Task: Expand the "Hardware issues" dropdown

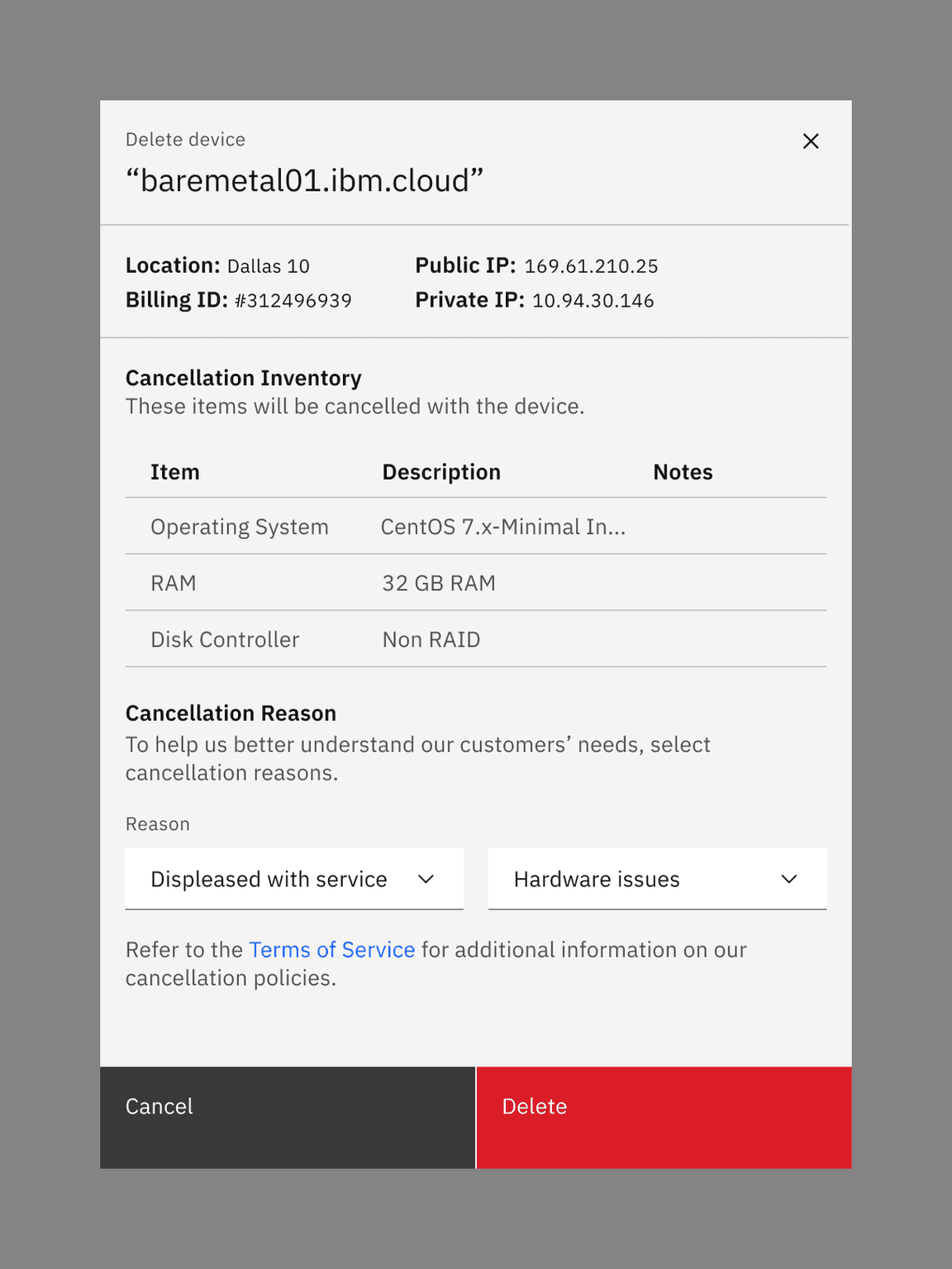Action: click(x=657, y=879)
